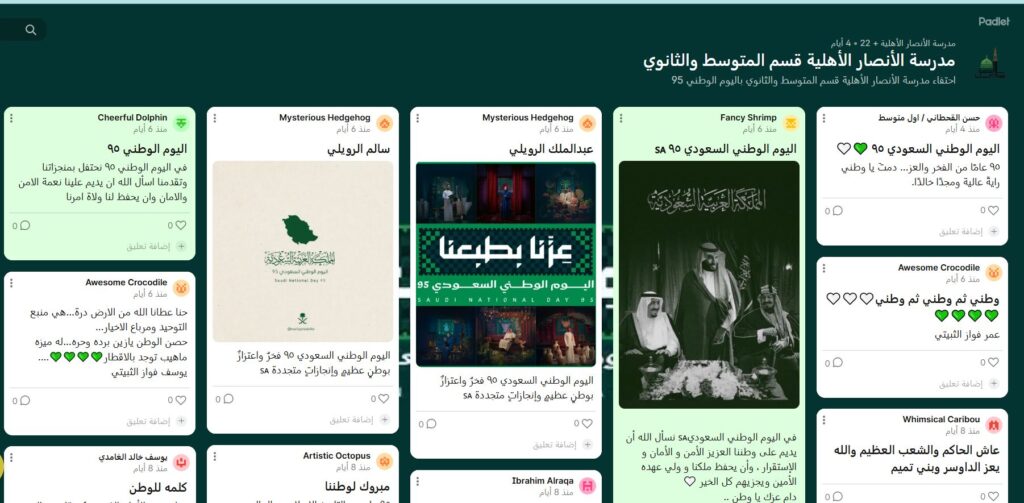
Task: Like the Cheerful Dolphin post heart
Action: tap(181, 225)
